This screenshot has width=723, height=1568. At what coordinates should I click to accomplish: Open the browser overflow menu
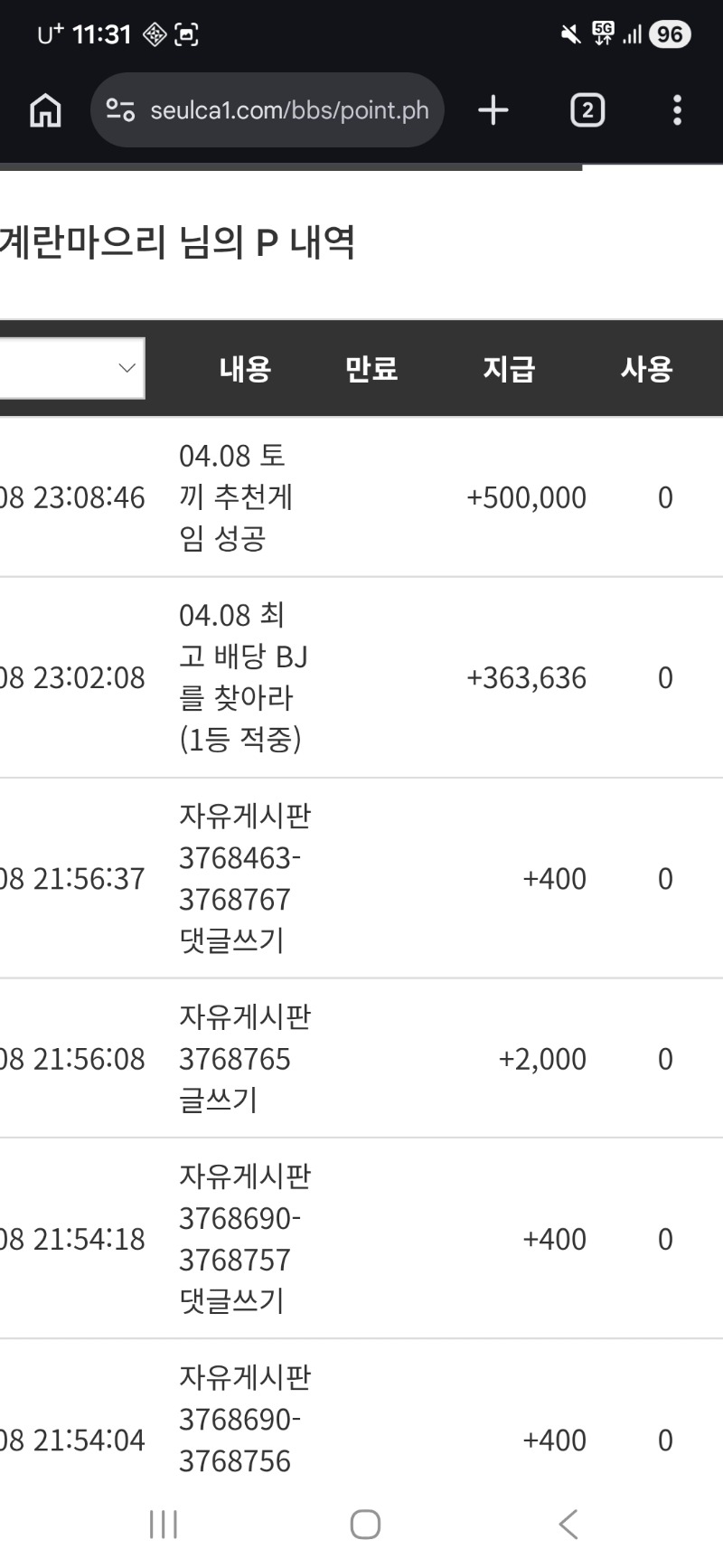pyautogui.click(x=676, y=110)
